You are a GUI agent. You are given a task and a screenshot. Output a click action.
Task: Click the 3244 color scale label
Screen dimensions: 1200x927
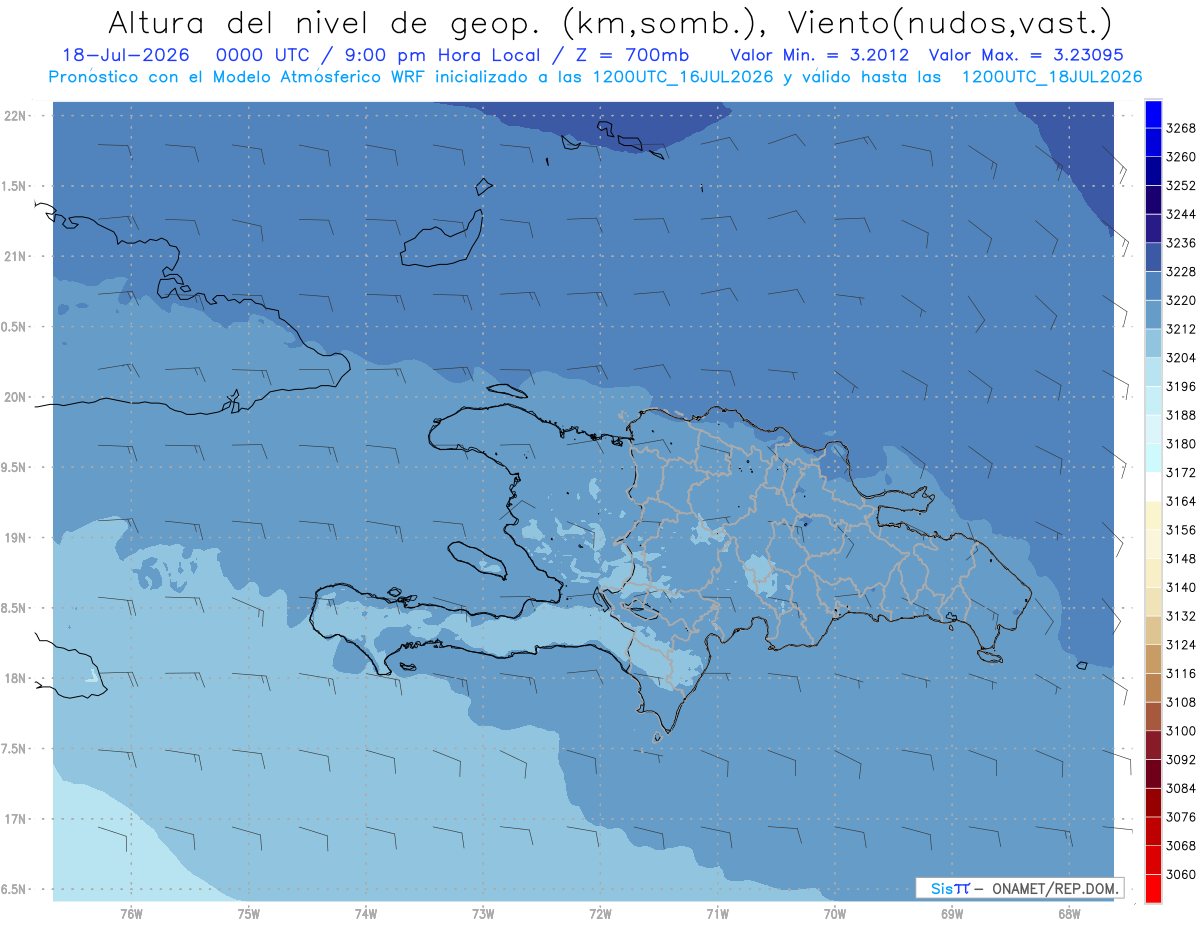coord(1181,214)
